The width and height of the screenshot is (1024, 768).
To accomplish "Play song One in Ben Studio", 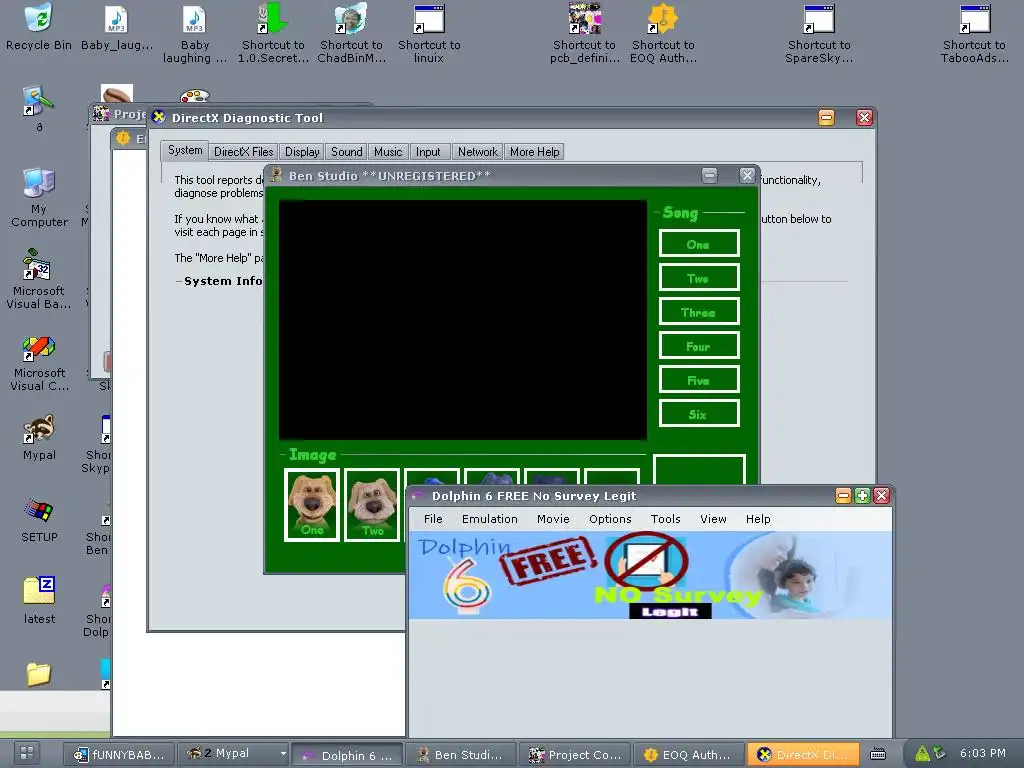I will click(x=699, y=244).
